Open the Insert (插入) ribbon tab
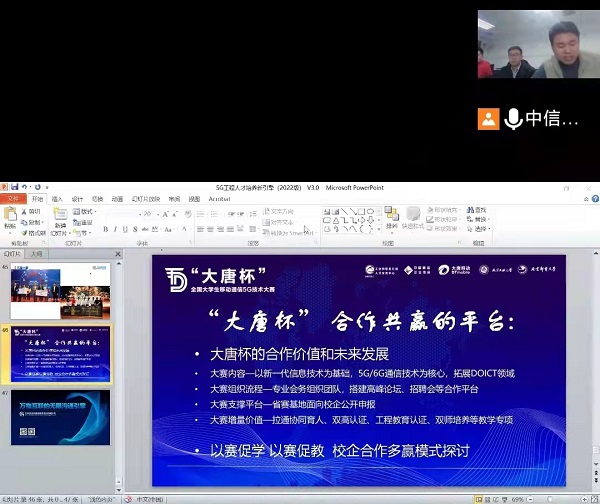 point(57,199)
